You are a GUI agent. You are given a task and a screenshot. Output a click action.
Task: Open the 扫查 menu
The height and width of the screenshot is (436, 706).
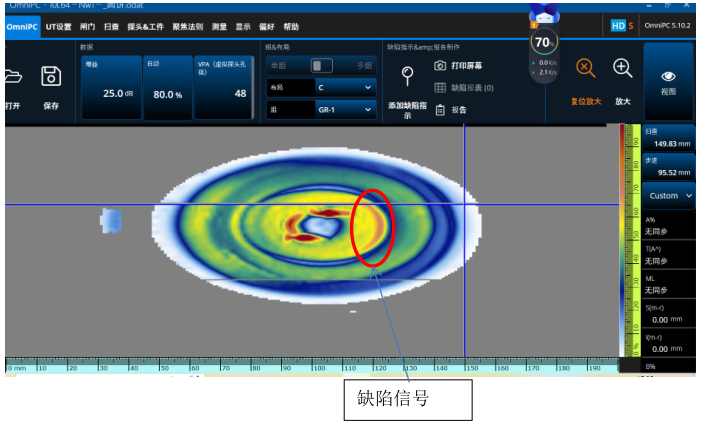(x=111, y=27)
